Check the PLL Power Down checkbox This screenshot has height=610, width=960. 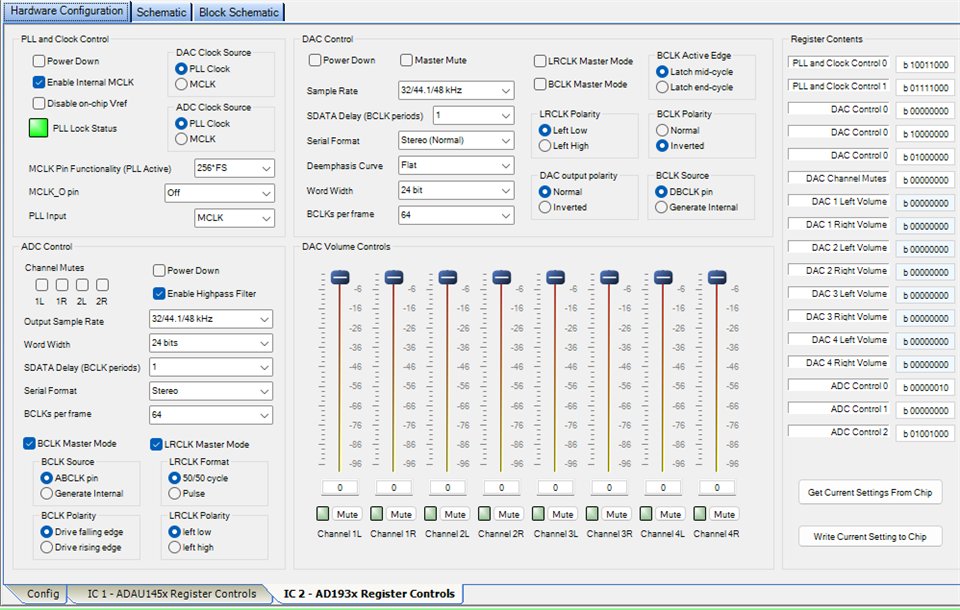click(x=39, y=61)
